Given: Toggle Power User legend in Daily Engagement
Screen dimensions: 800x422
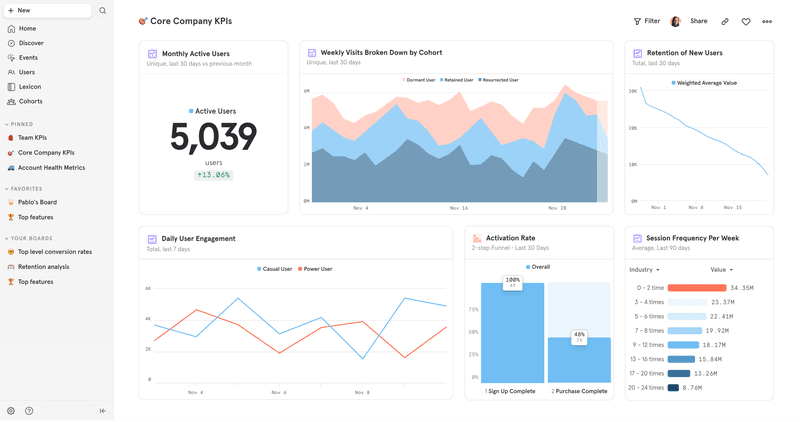Looking at the screenshot, I should click(x=314, y=269).
